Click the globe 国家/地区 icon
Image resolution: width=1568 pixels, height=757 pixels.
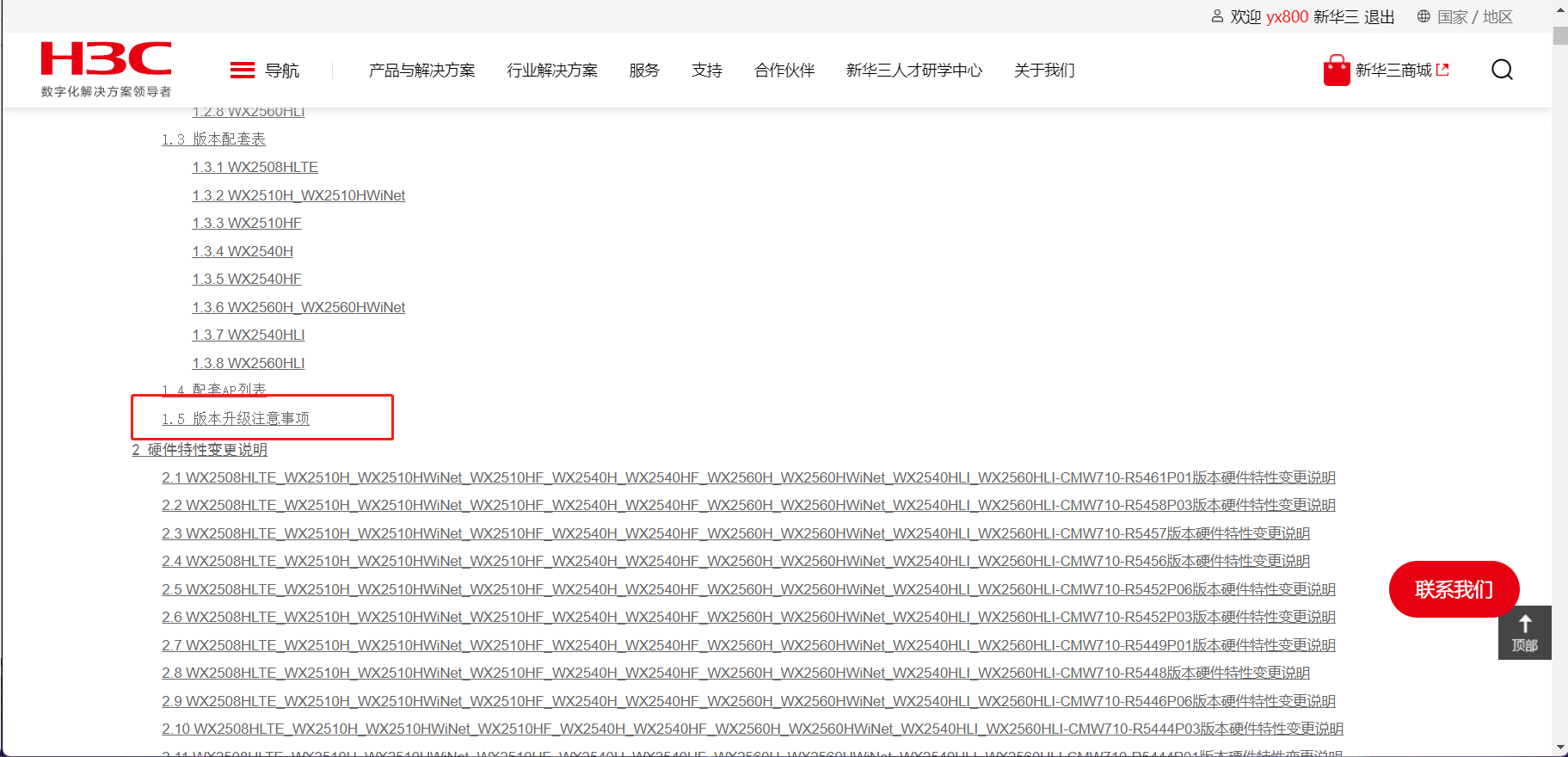pyautogui.click(x=1423, y=16)
